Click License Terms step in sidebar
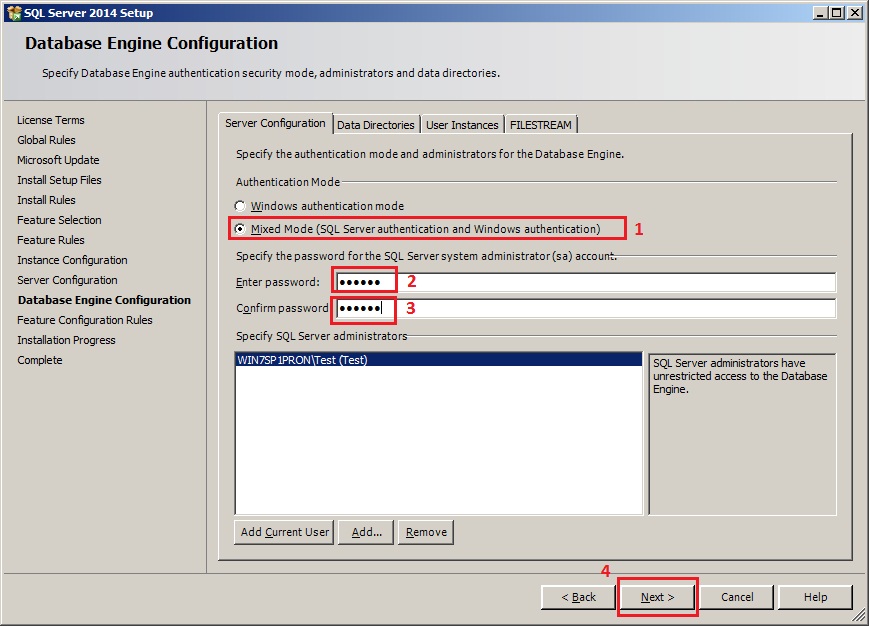The width and height of the screenshot is (869, 626). tap(51, 120)
